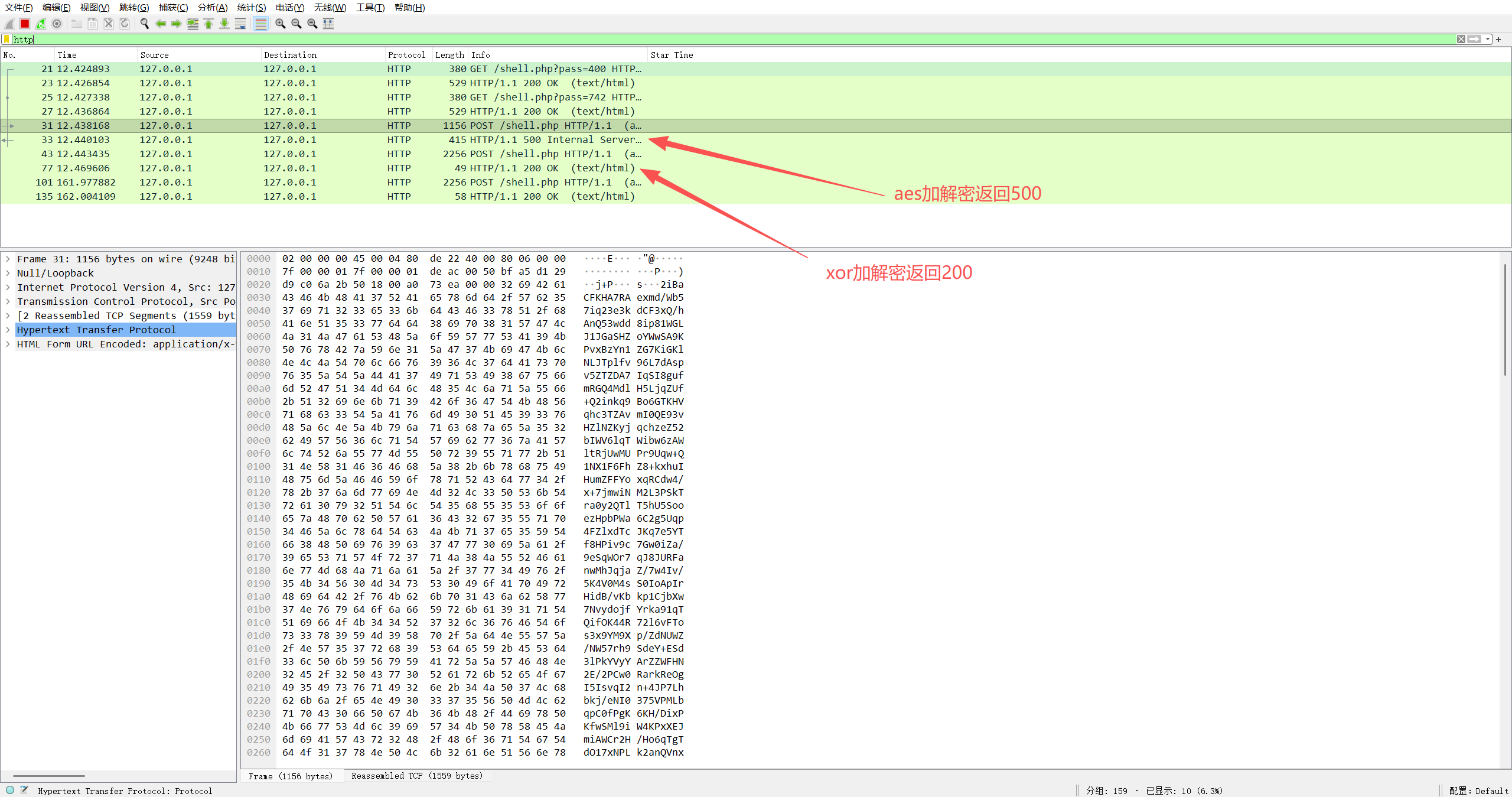
Task: Click the filter bookmark icon
Action: coord(6,40)
